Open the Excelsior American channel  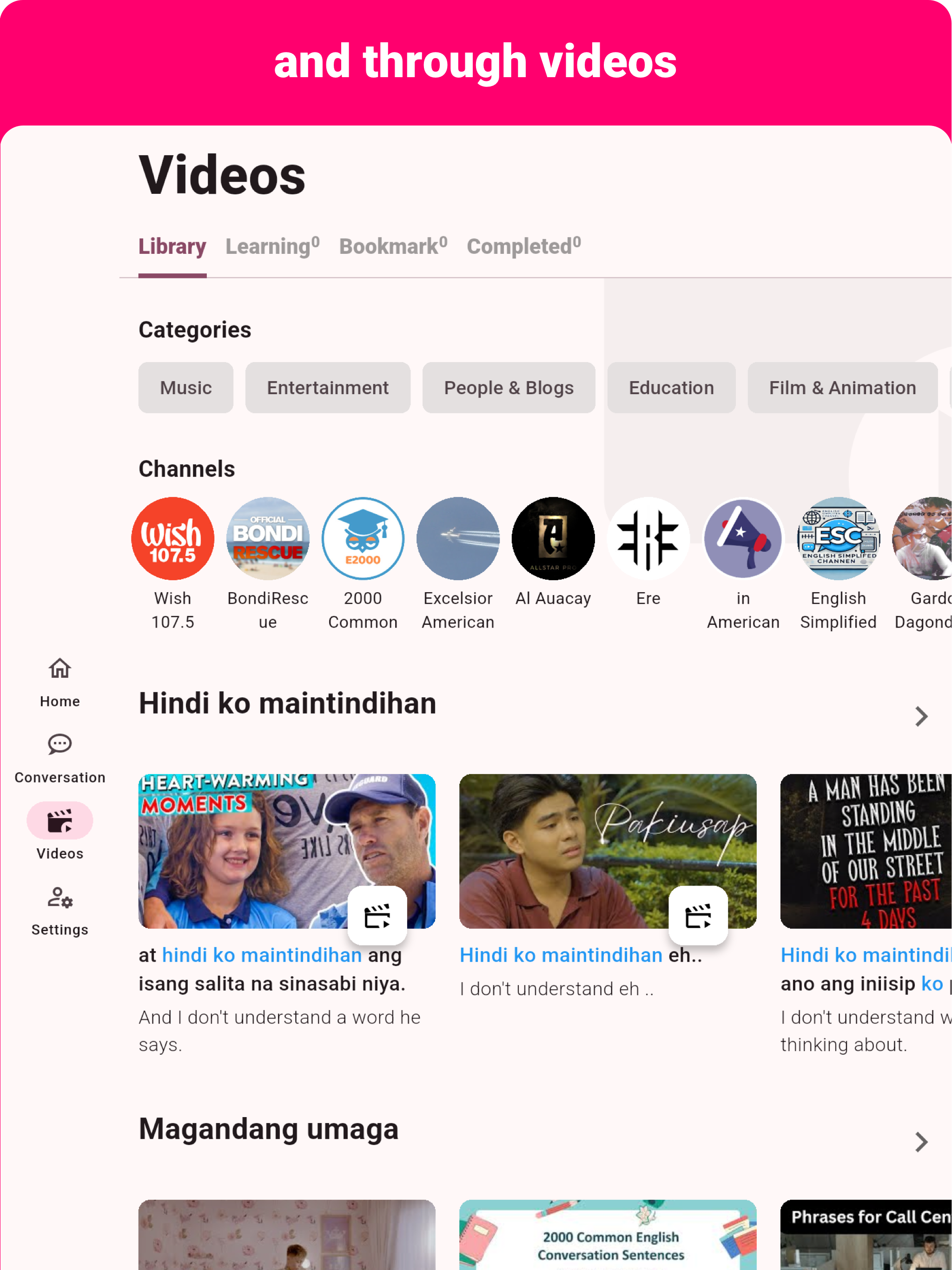(458, 539)
